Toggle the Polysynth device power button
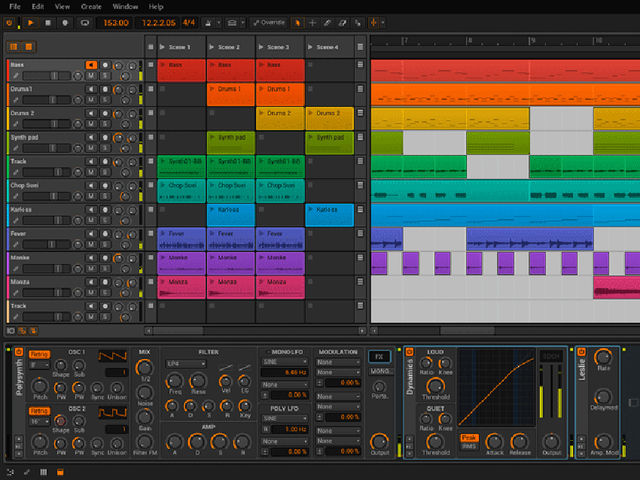This screenshot has width=640, height=480. (x=18, y=352)
